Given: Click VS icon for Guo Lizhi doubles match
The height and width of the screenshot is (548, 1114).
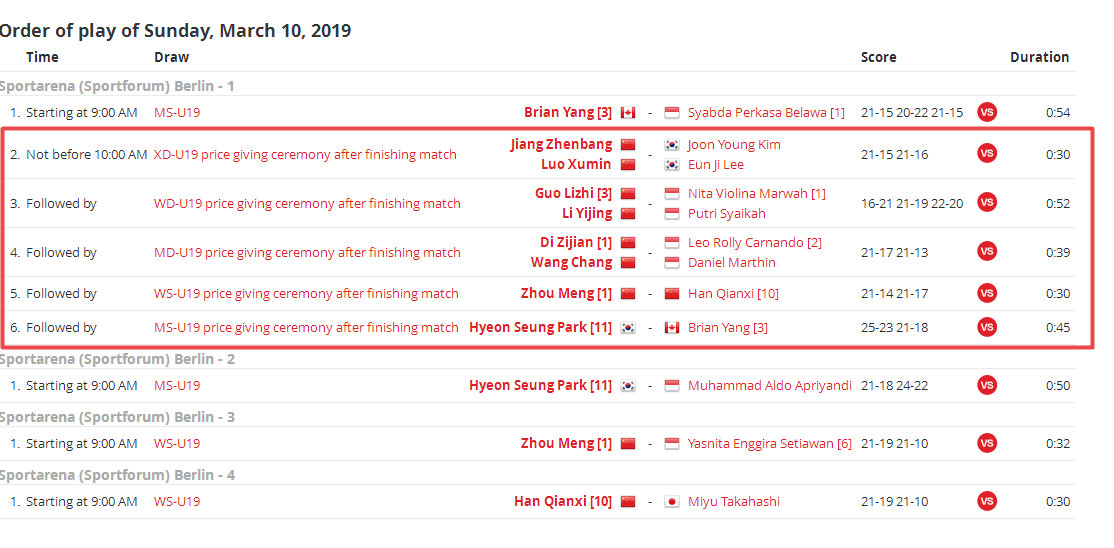Looking at the screenshot, I should click(986, 203).
